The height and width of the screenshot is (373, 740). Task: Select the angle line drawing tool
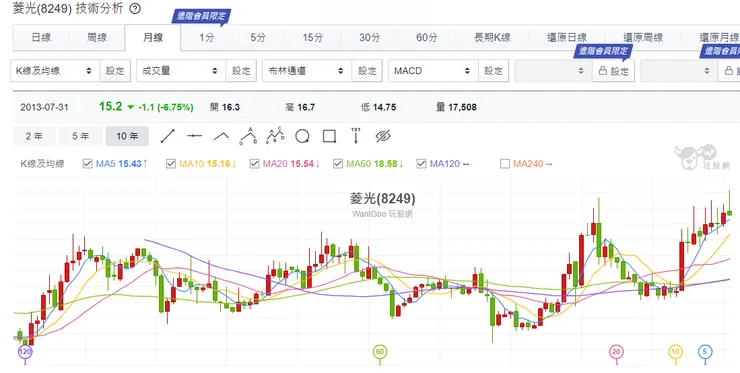click(221, 136)
